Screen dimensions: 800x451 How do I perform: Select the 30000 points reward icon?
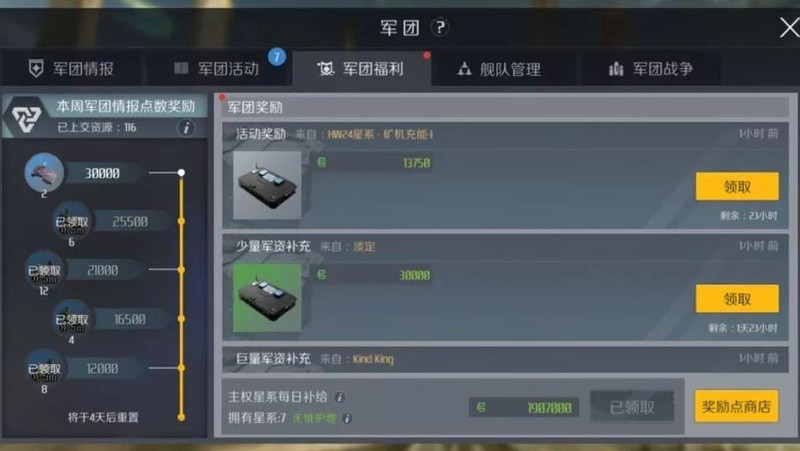click(x=44, y=172)
